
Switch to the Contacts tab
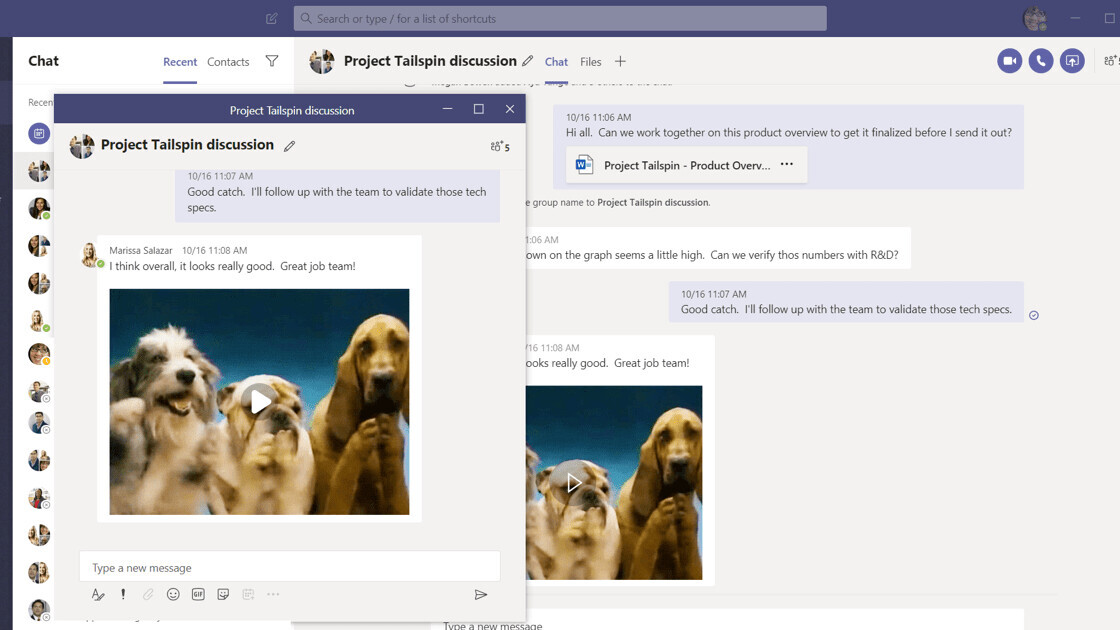click(228, 62)
